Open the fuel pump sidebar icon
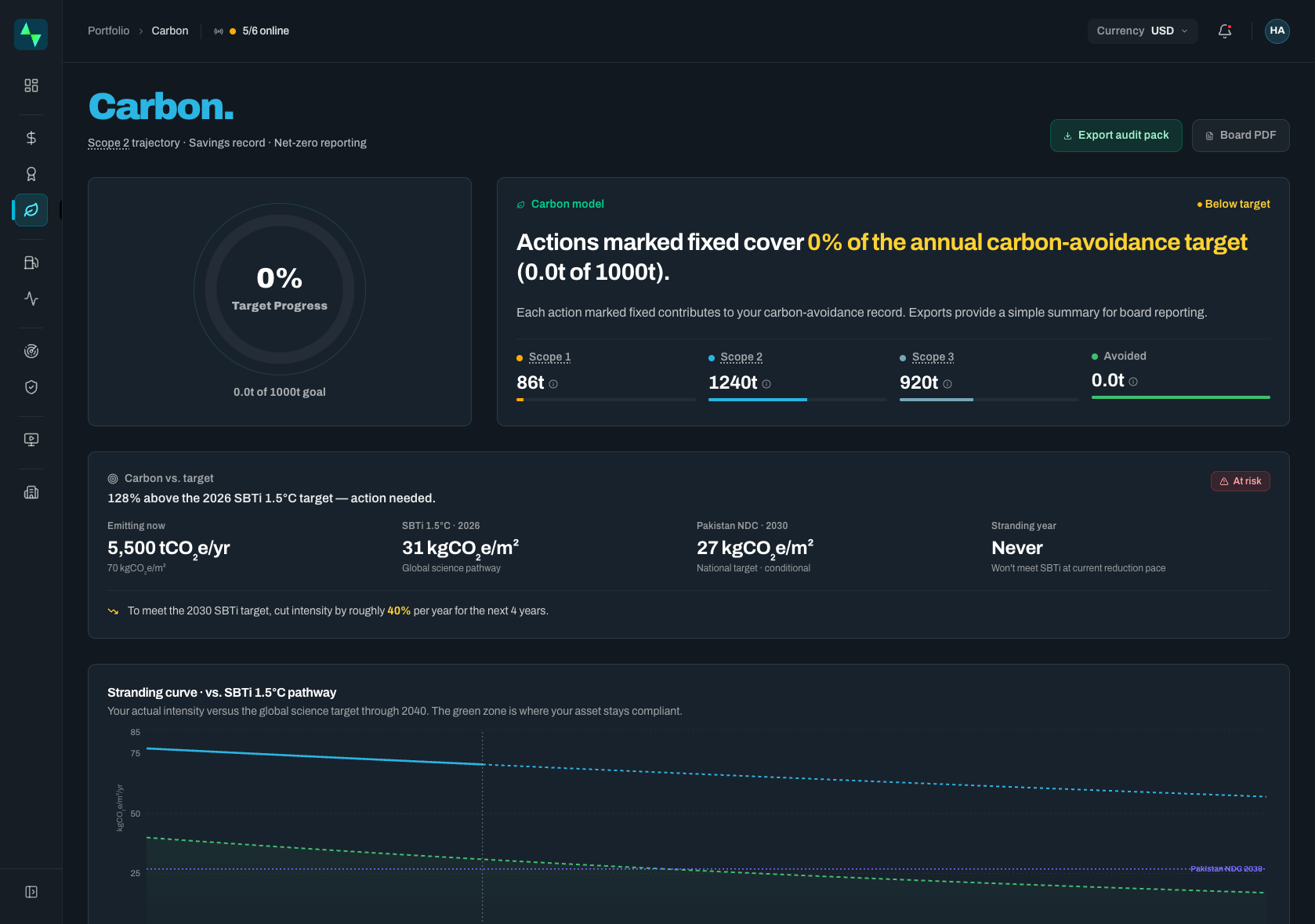This screenshot has width=1315, height=924. point(31,263)
